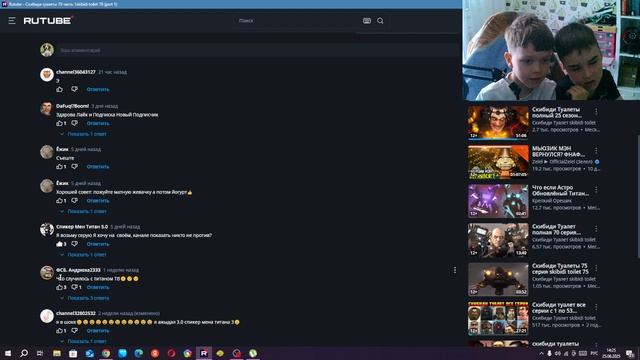
Task: Focus the new comment input box
Action: point(259,50)
